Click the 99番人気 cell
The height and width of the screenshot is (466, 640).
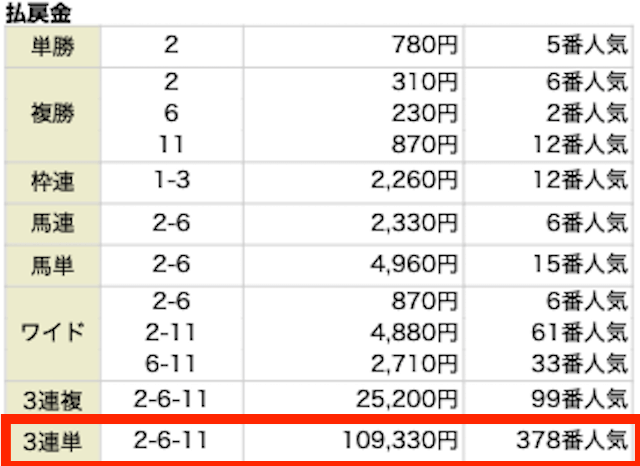pos(580,400)
